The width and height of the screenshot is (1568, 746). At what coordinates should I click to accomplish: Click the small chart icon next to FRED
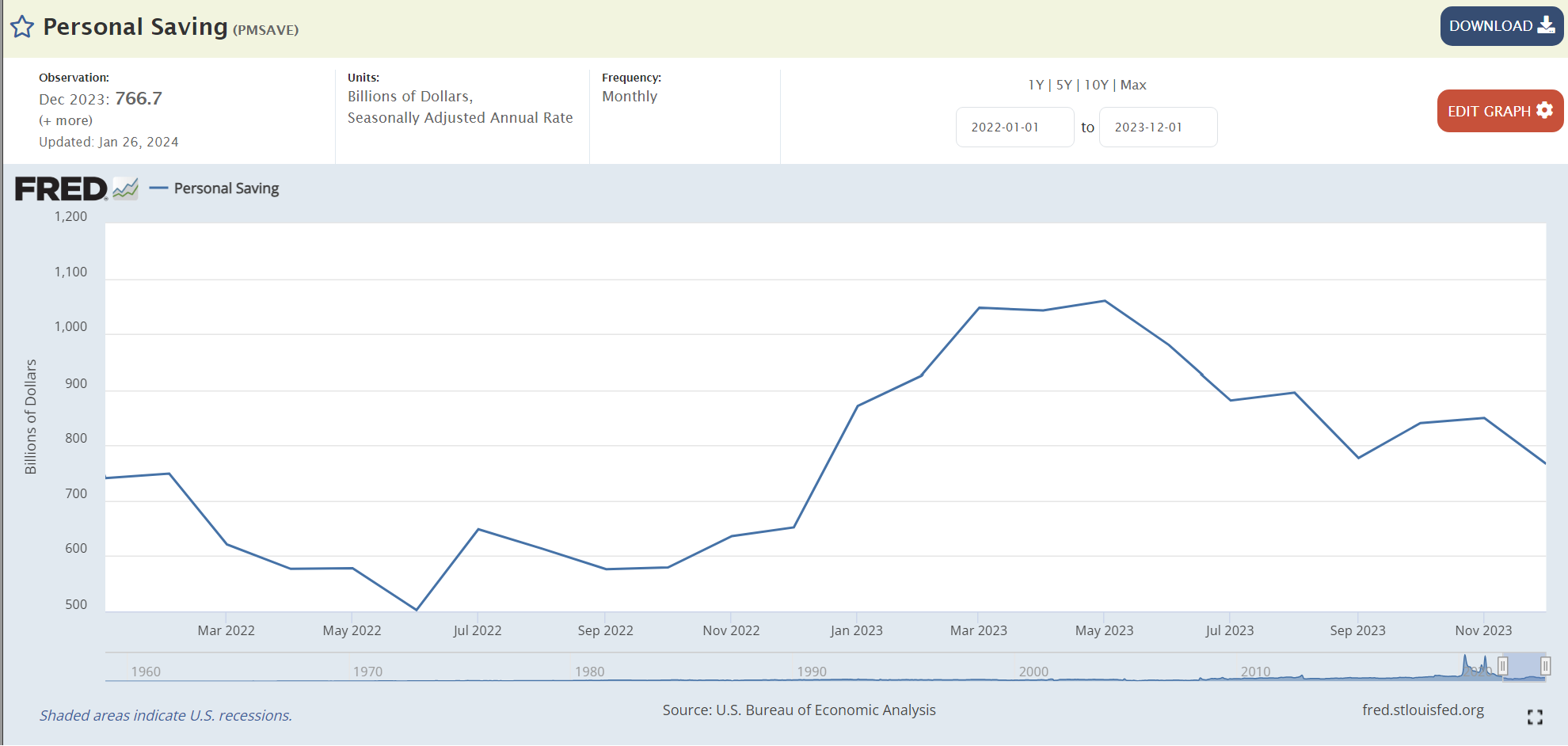point(125,189)
